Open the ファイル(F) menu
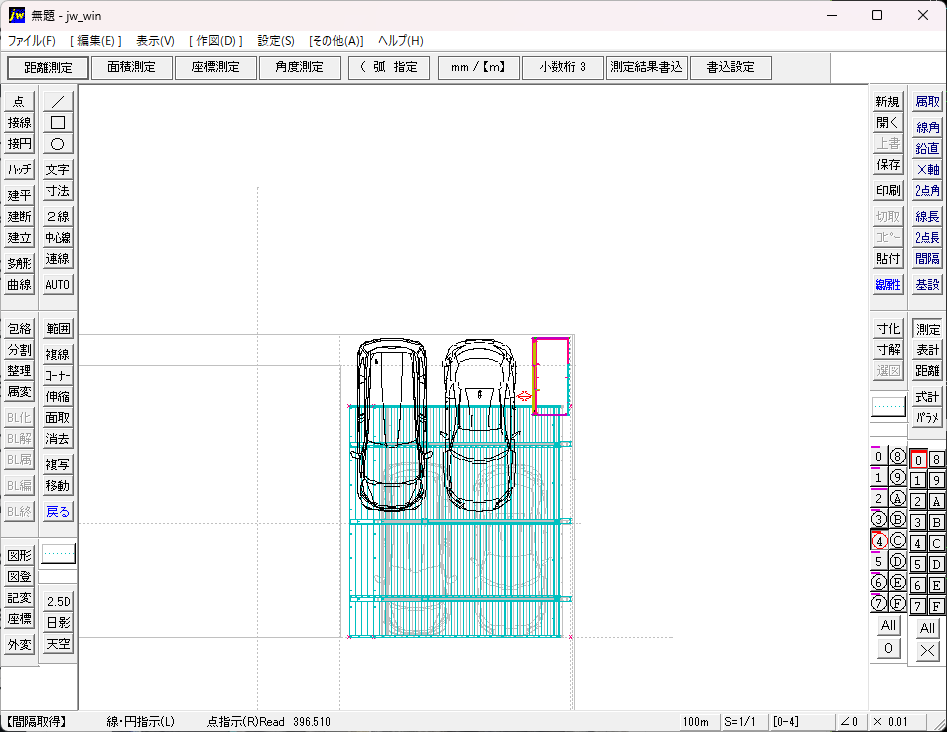This screenshot has width=947, height=732. 31,40
